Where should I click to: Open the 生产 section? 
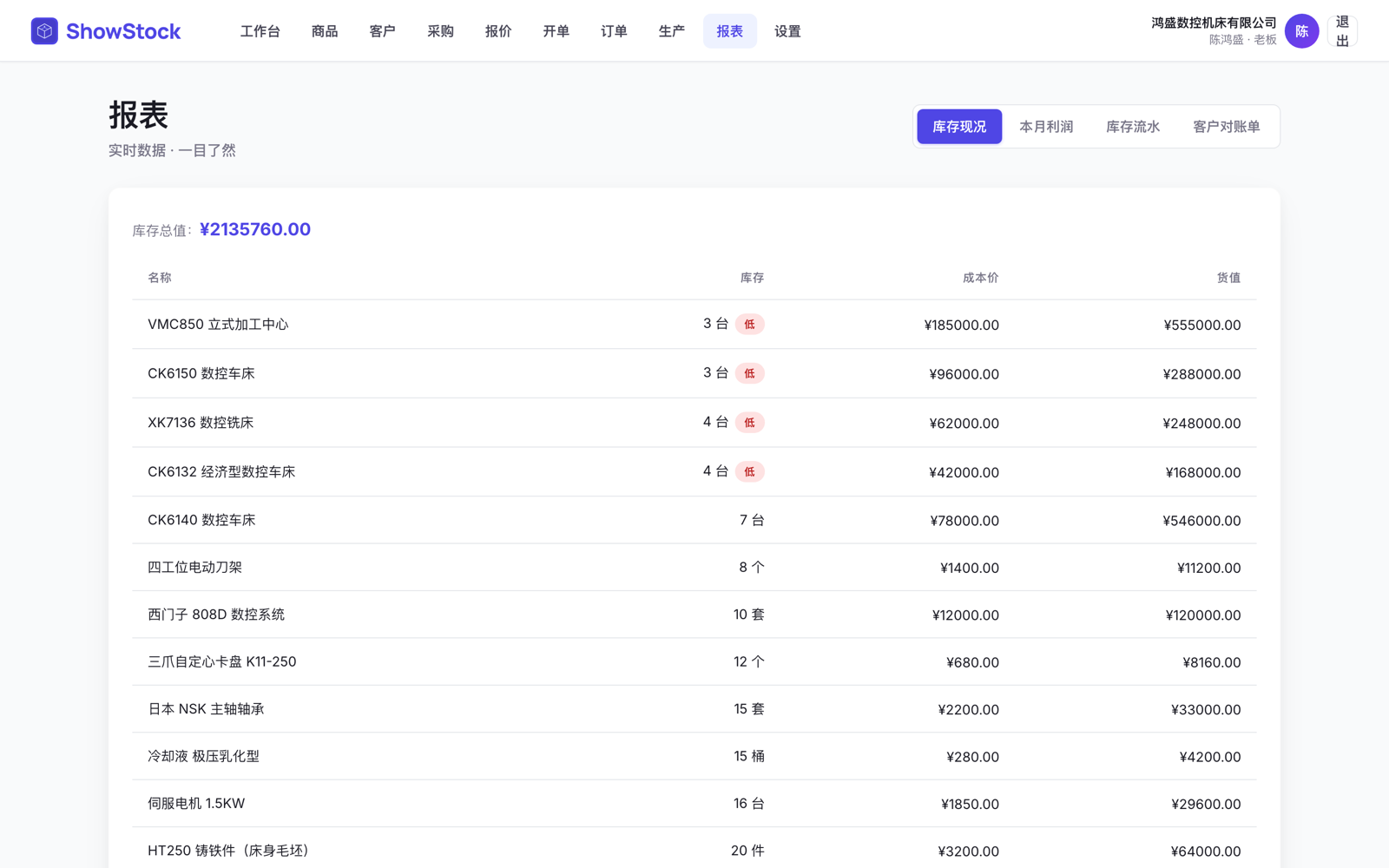(671, 31)
